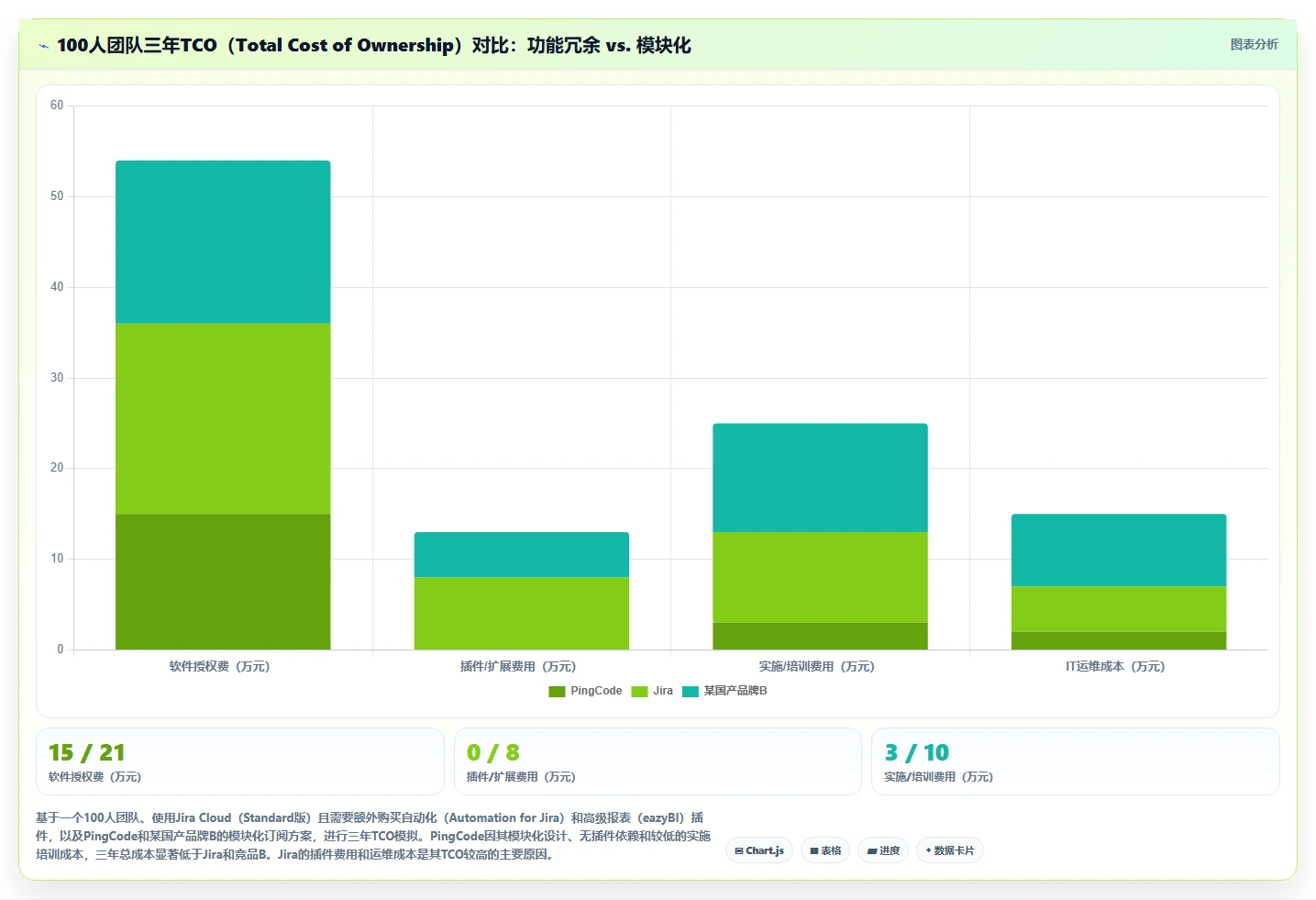Select the 进度 tag
This screenshot has height=900, width=1316.
click(883, 850)
